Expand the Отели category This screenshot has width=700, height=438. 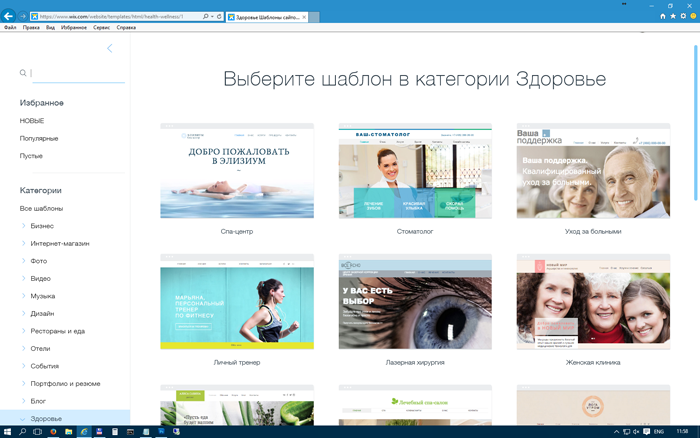pos(23,348)
